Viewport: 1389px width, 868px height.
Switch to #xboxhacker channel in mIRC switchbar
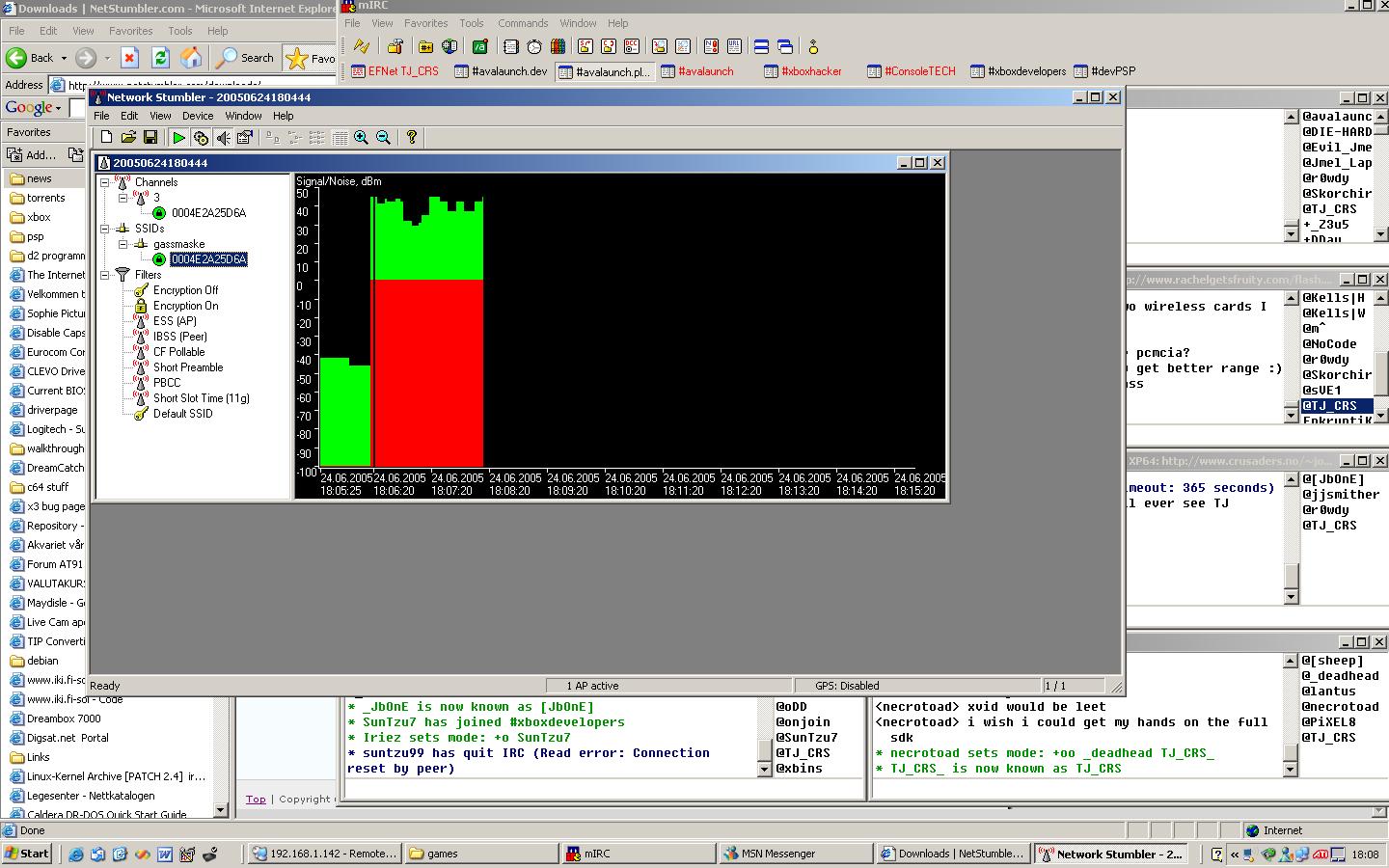pos(803,71)
